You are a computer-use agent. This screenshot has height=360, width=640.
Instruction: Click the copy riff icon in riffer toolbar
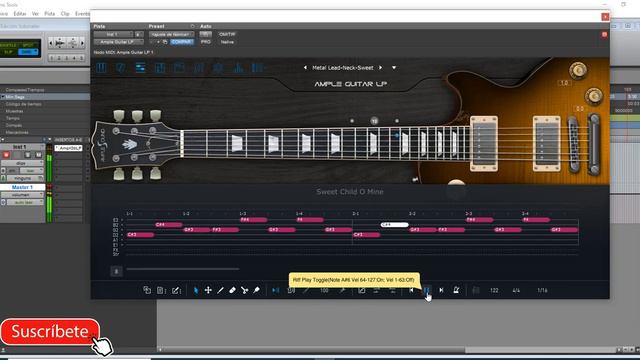coord(147,290)
